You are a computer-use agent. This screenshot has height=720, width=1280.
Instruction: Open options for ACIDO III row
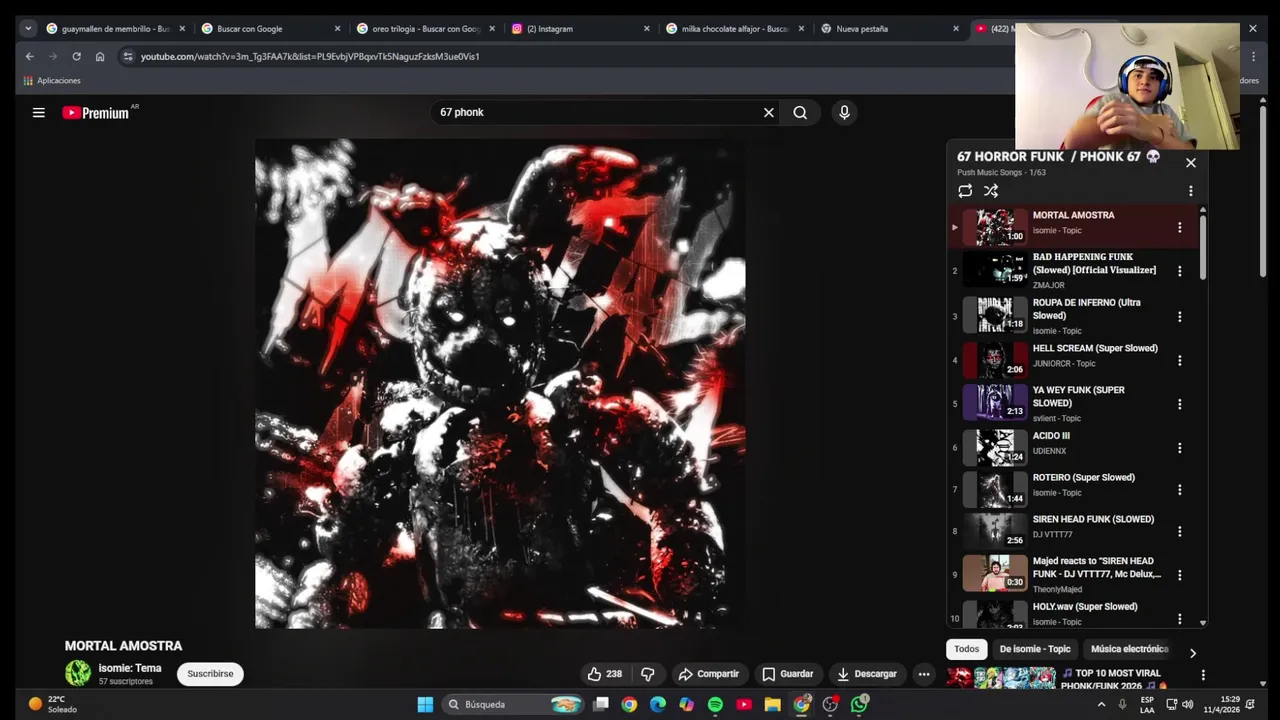[1180, 449]
